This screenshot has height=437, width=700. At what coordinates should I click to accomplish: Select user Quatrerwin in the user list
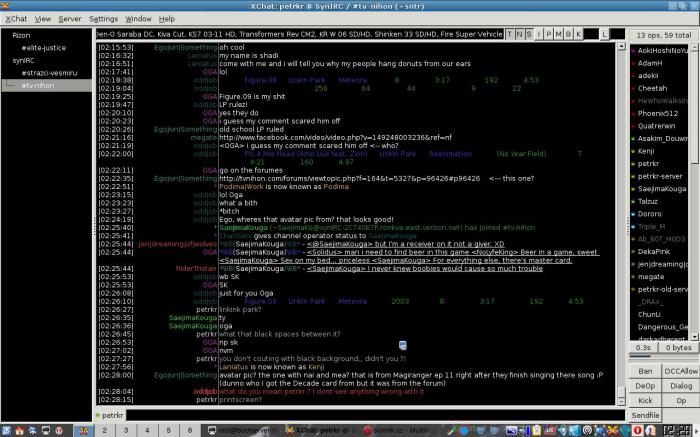tap(656, 126)
